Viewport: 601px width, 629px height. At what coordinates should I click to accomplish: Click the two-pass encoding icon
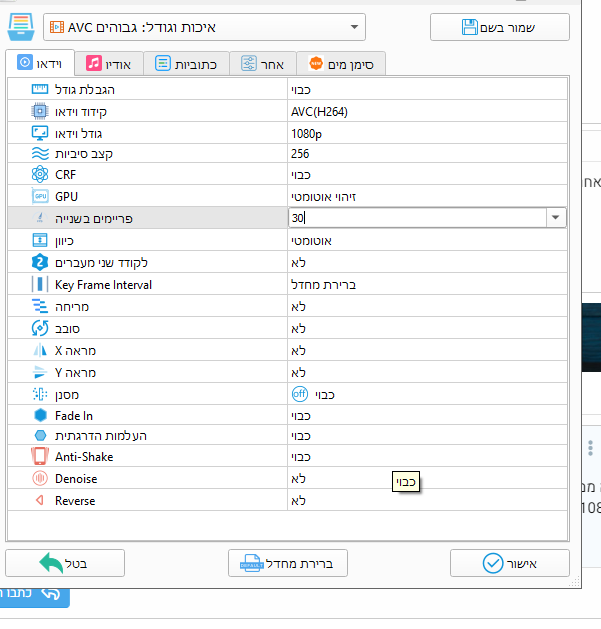[x=40, y=262]
